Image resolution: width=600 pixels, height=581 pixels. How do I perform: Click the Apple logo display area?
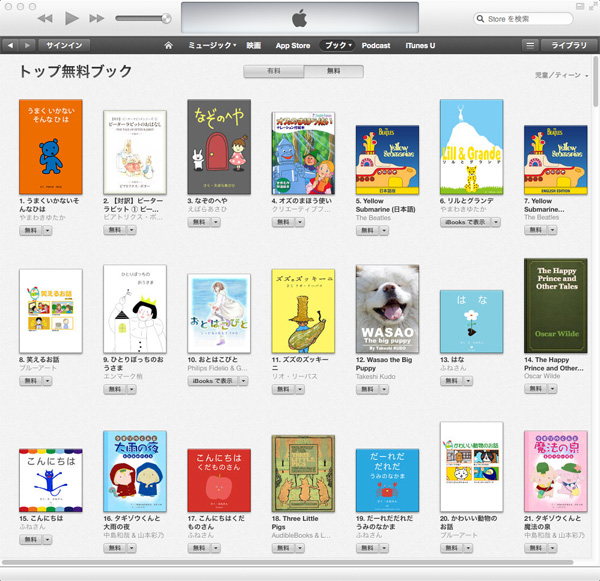click(300, 18)
